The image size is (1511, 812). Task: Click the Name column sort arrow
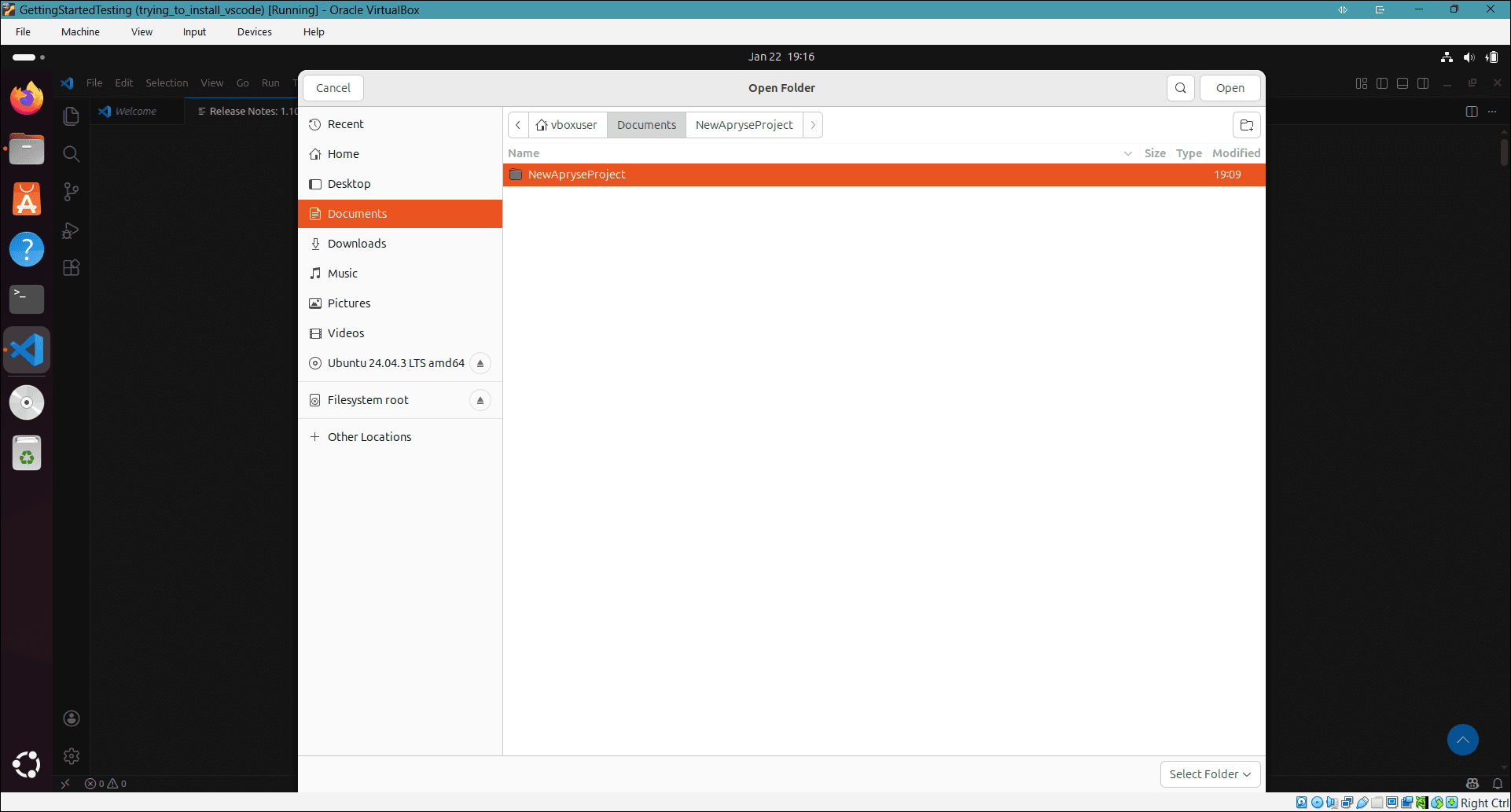(1127, 153)
